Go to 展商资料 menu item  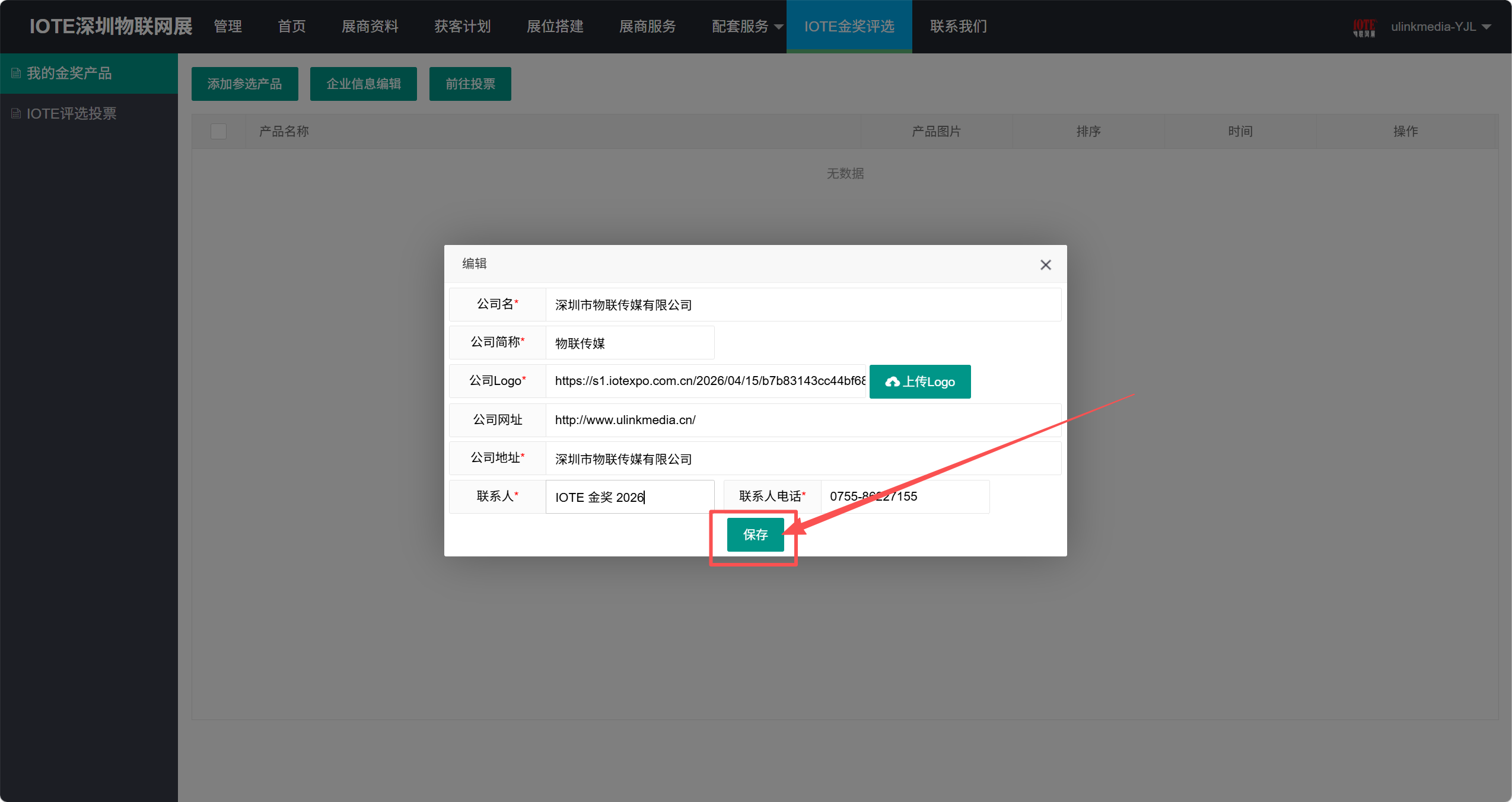(x=370, y=27)
